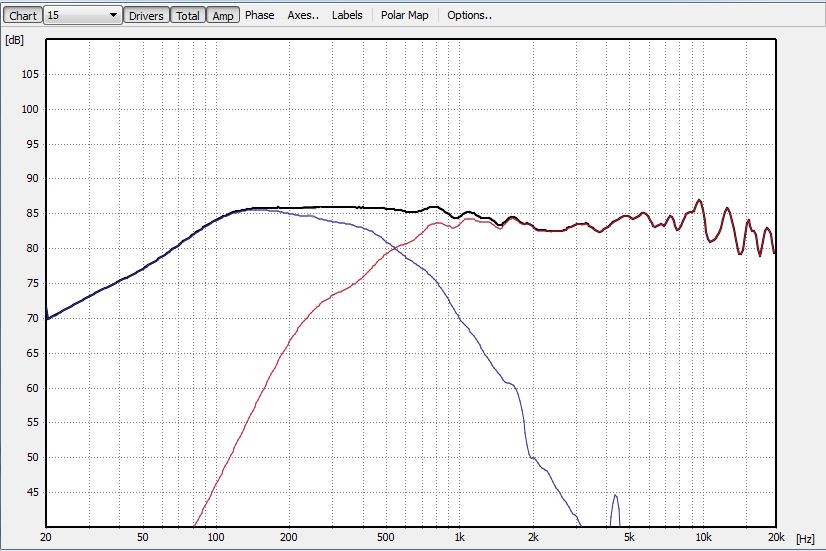
Task: Toggle the Drivers curves display
Action: pyautogui.click(x=146, y=15)
